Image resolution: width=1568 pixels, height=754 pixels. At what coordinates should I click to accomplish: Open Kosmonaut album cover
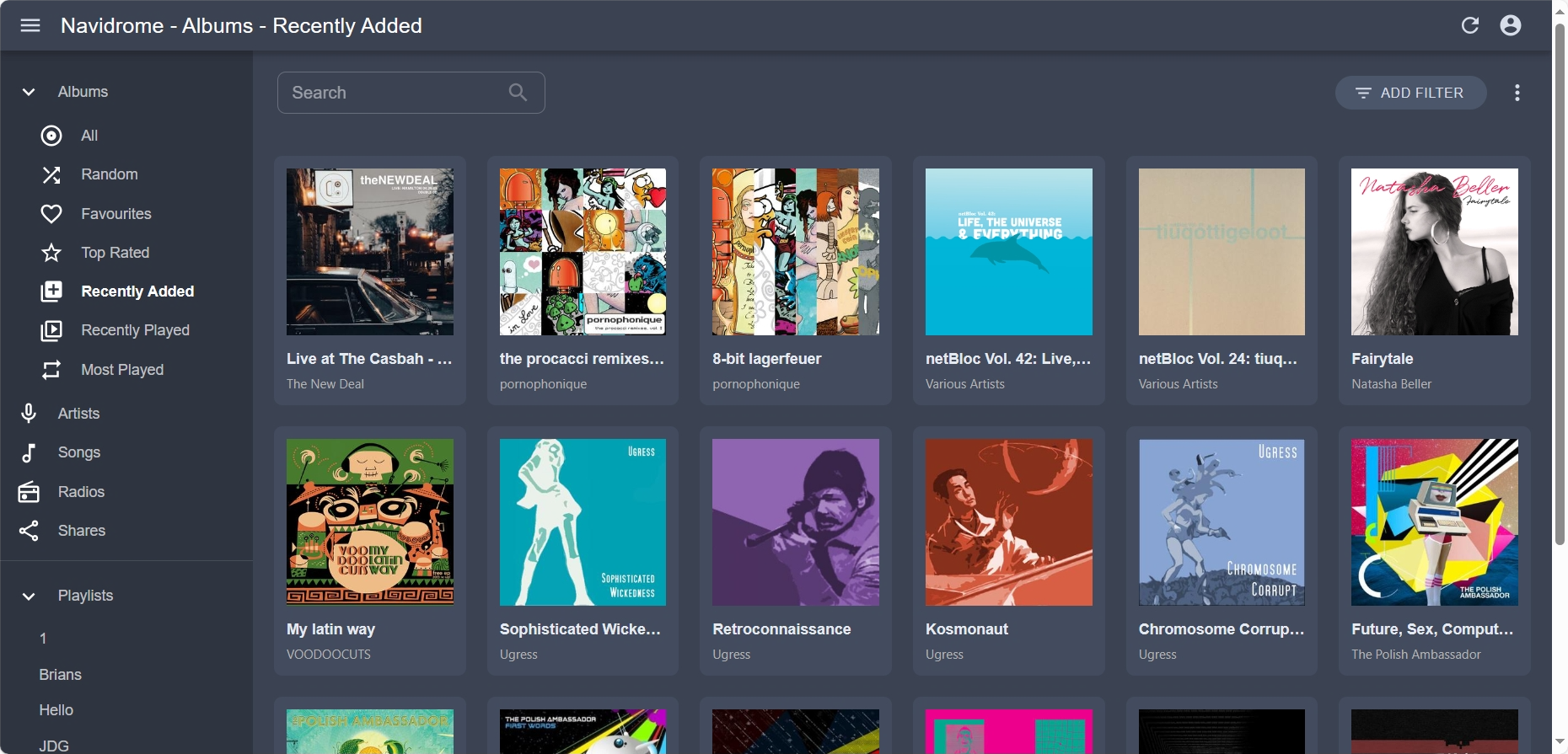pos(1009,522)
